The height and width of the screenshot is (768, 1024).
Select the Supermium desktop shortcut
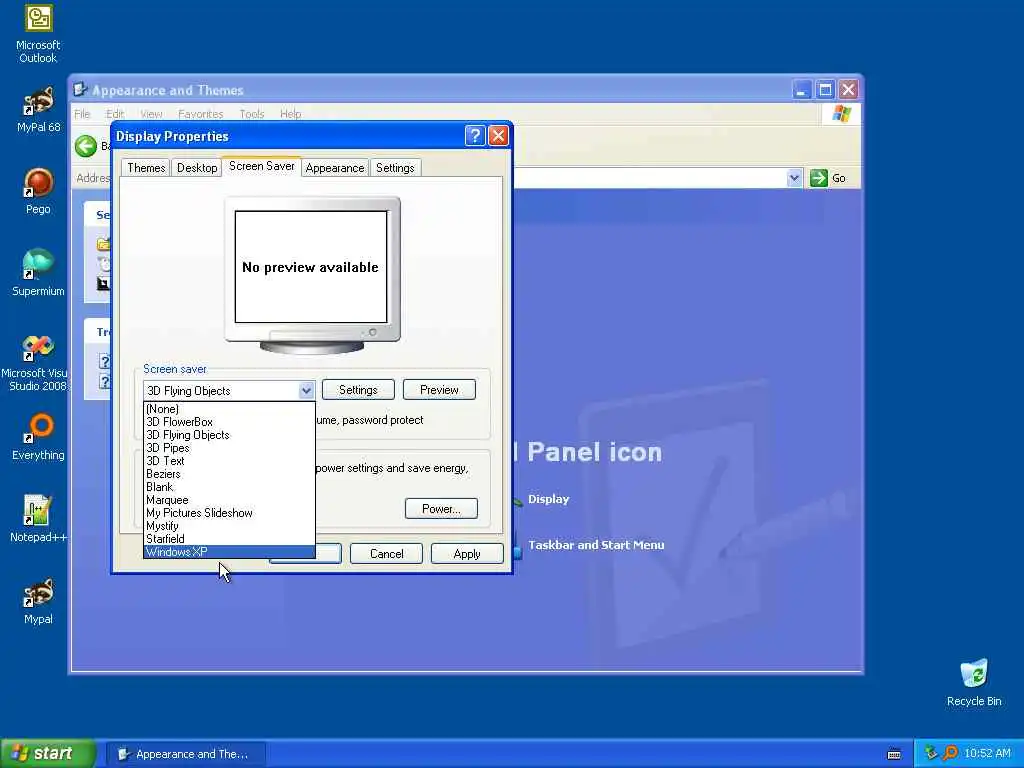coord(38,273)
